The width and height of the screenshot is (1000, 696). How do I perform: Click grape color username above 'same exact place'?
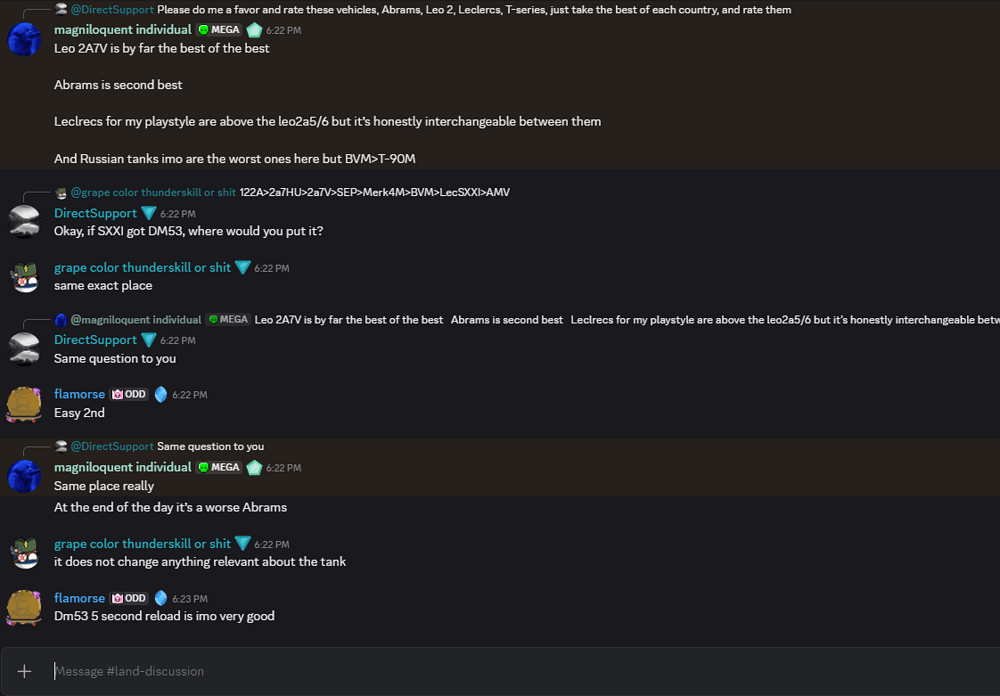point(142,267)
